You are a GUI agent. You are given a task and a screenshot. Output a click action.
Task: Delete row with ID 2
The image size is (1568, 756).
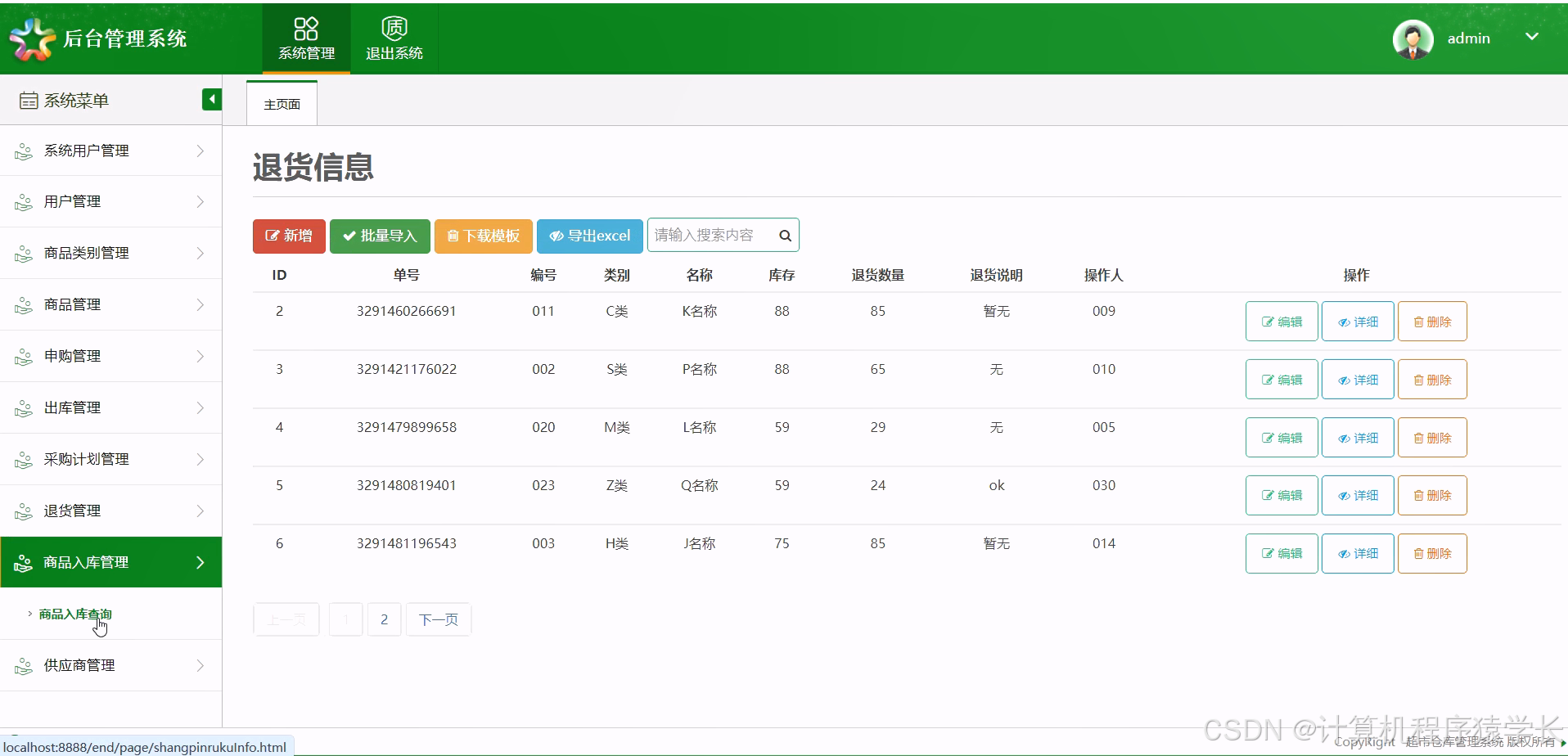coord(1432,322)
